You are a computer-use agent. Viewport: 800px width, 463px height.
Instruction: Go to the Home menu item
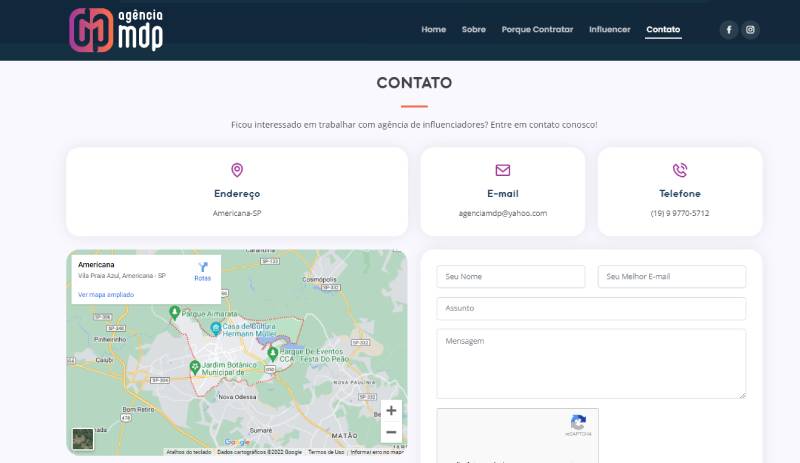tap(433, 30)
